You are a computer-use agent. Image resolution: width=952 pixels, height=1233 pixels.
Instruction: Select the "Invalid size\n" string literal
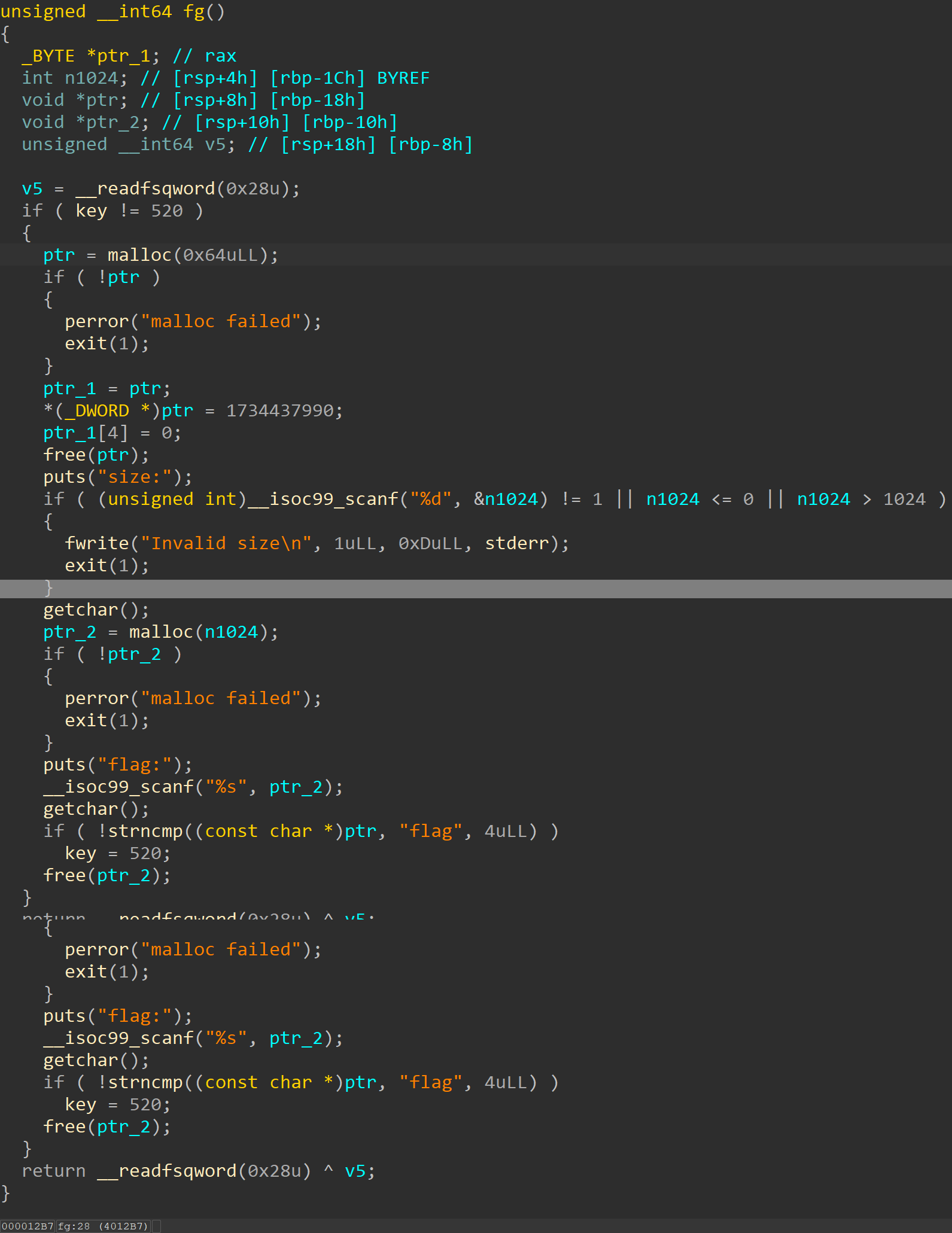point(226,543)
